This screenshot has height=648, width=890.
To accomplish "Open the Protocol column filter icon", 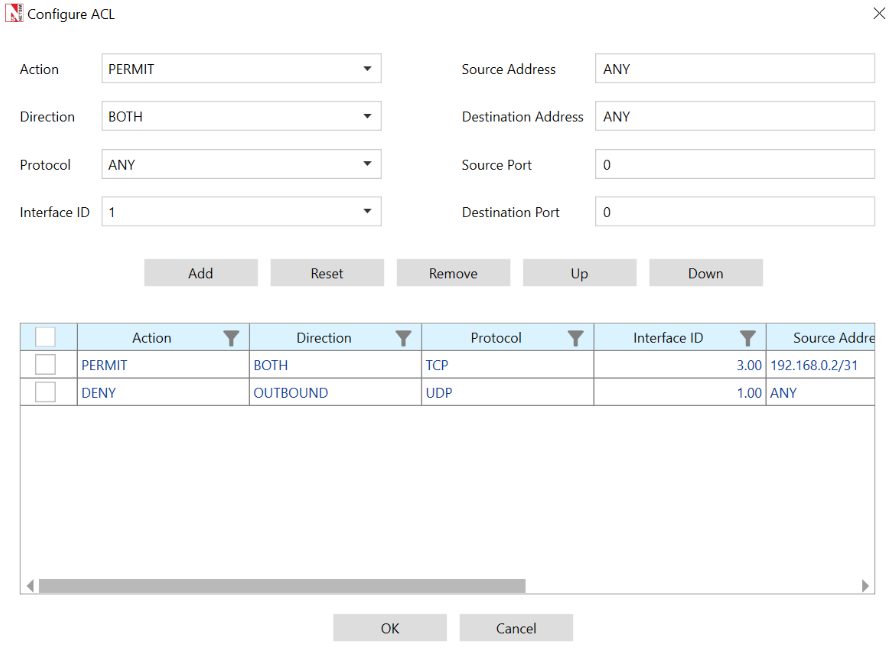I will pyautogui.click(x=575, y=338).
